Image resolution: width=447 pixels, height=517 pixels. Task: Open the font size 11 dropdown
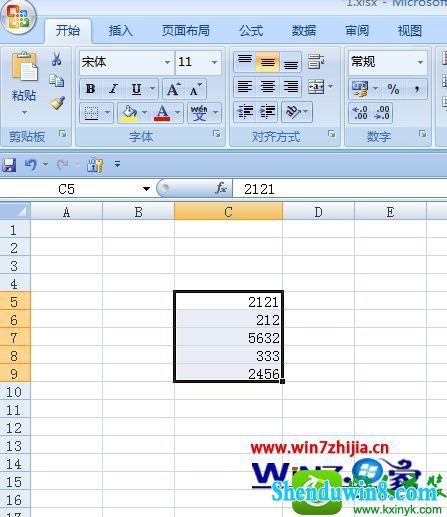pos(214,62)
